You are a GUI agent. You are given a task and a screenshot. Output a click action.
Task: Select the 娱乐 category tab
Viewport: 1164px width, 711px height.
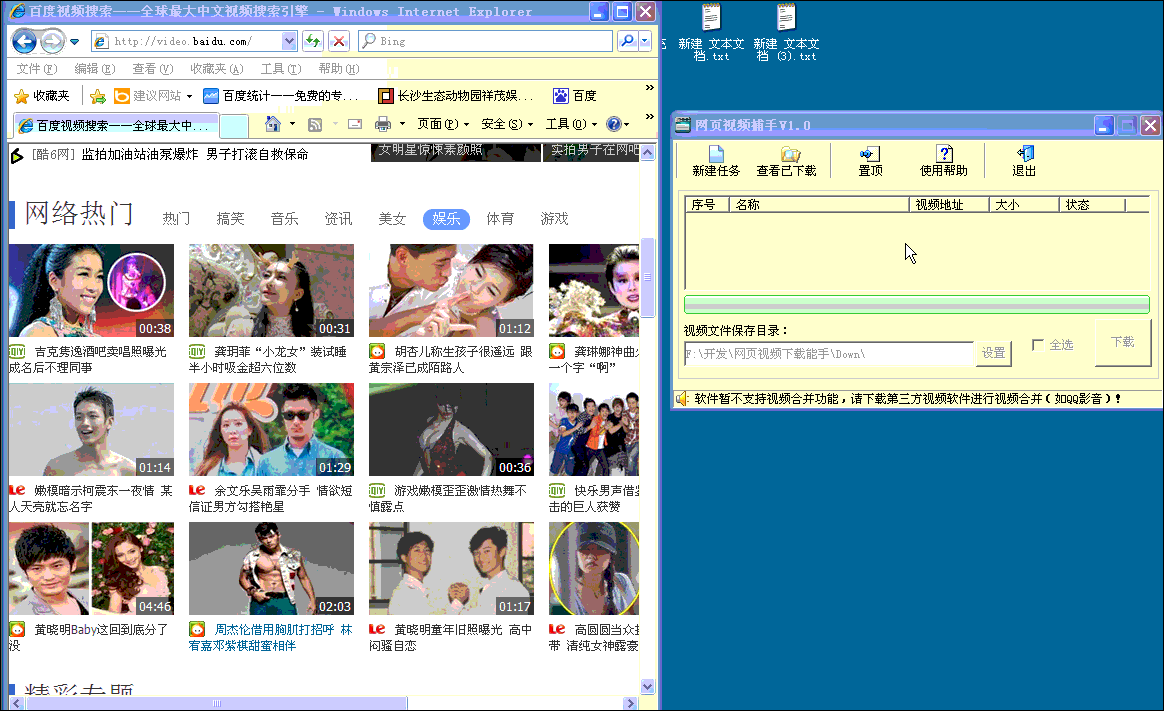pos(446,219)
